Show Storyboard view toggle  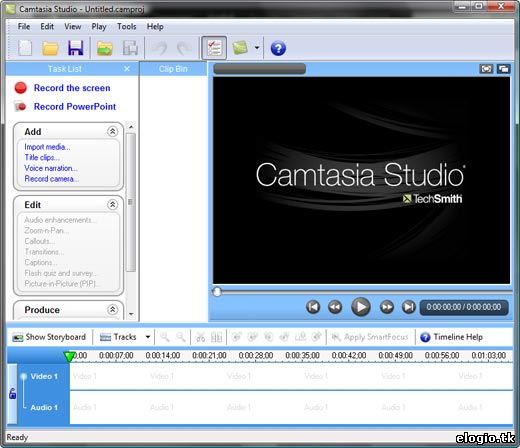(49, 337)
